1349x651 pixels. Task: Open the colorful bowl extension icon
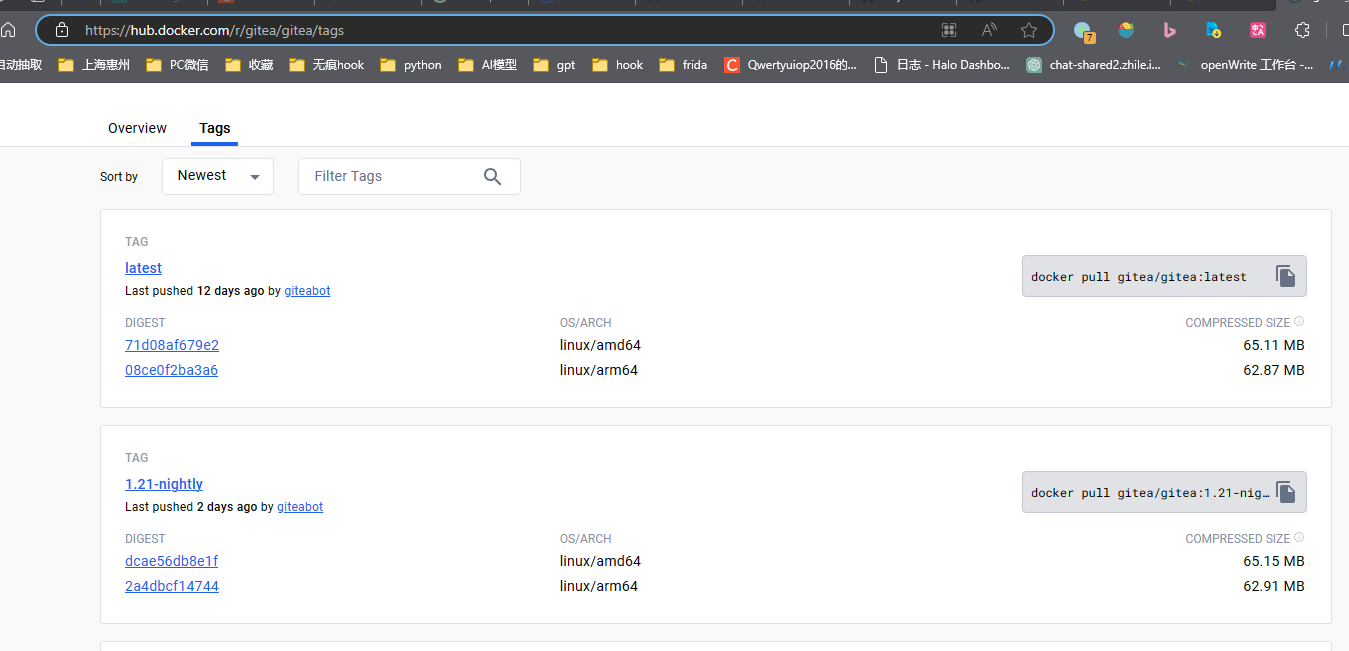(1126, 30)
